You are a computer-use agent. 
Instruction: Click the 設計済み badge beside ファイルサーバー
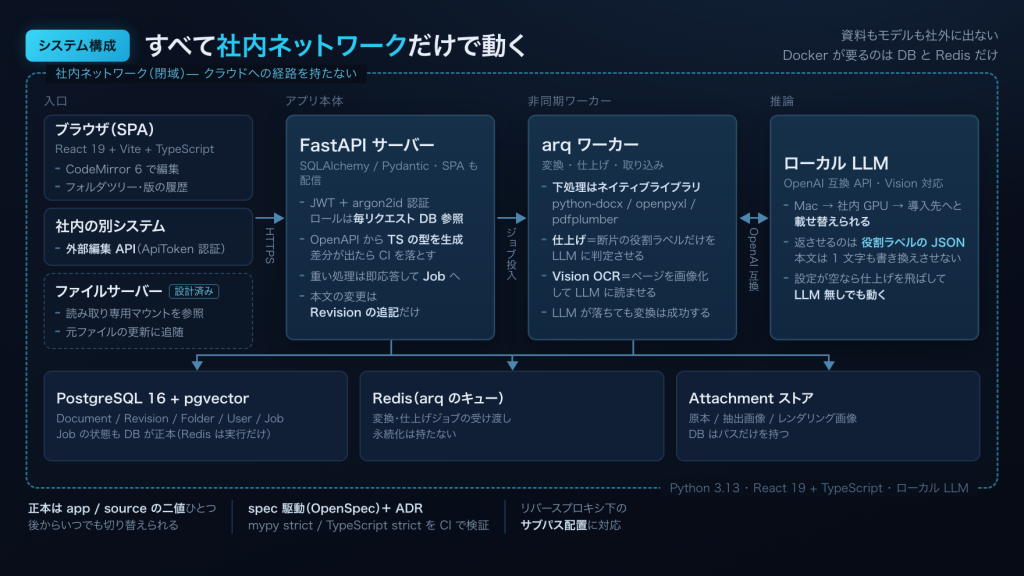pos(194,291)
